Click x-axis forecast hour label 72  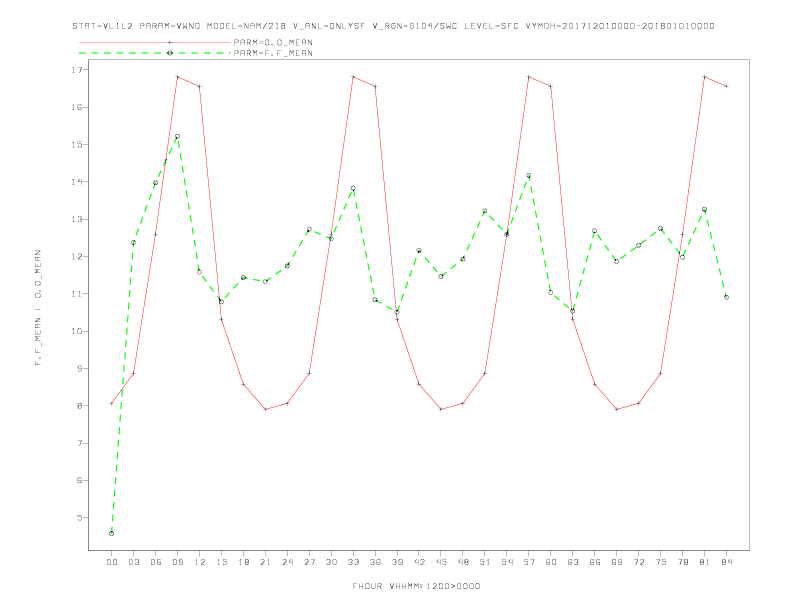pyautogui.click(x=638, y=562)
